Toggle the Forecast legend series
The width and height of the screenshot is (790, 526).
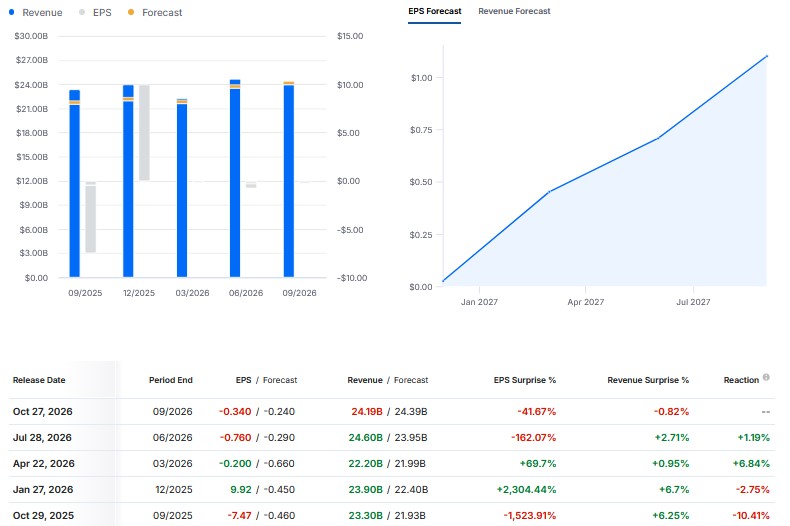(x=155, y=13)
